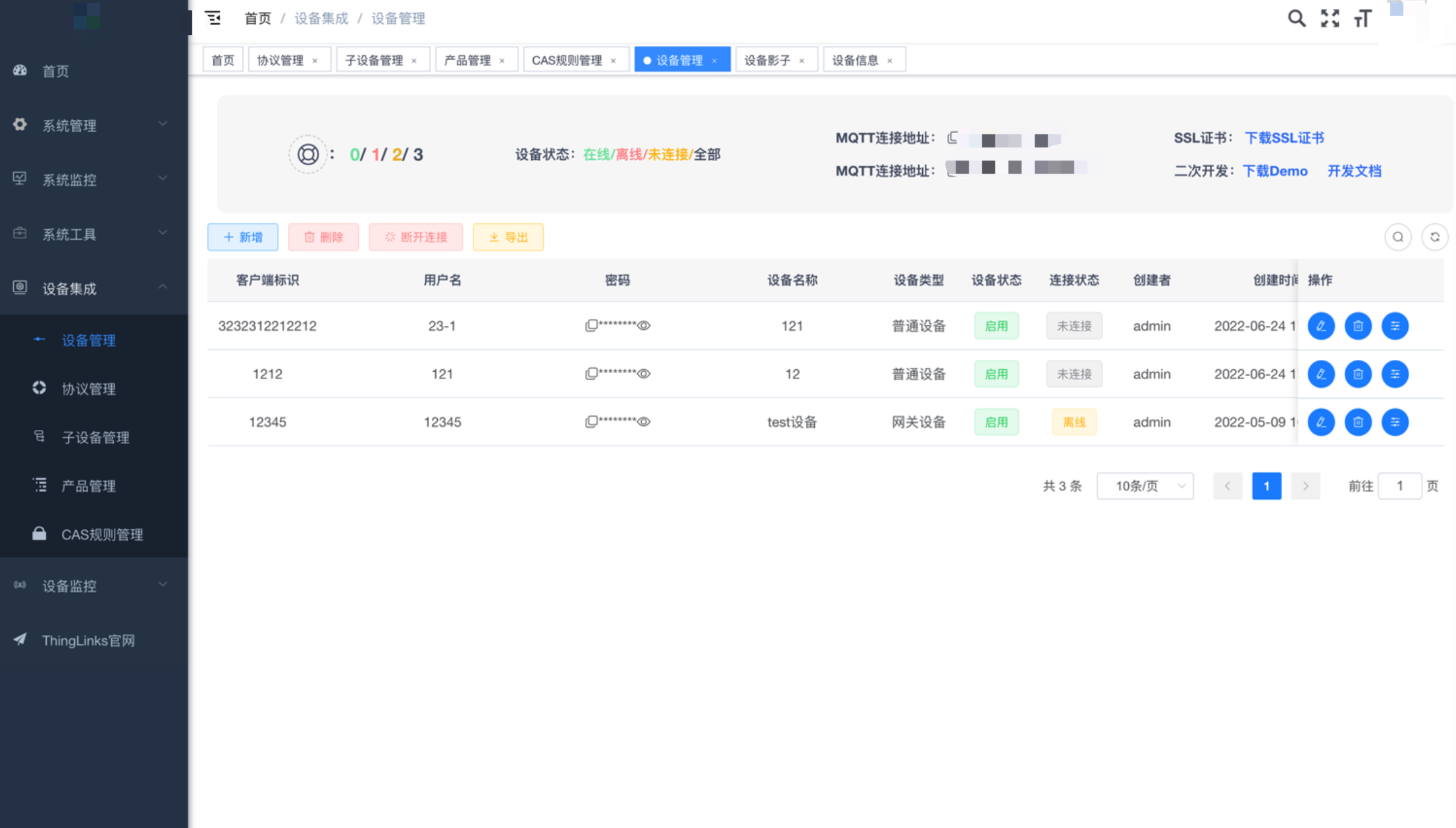Open 协议管理 in the sidebar
Viewport: 1456px width, 828px height.
point(88,388)
